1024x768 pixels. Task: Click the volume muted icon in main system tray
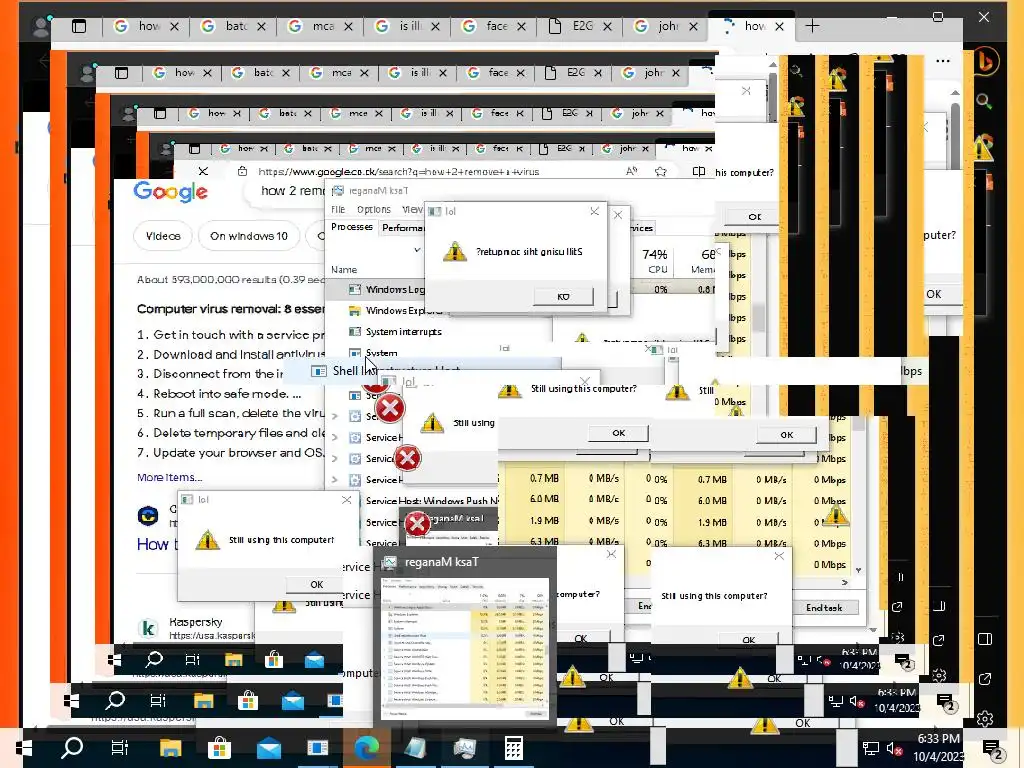tap(894, 749)
